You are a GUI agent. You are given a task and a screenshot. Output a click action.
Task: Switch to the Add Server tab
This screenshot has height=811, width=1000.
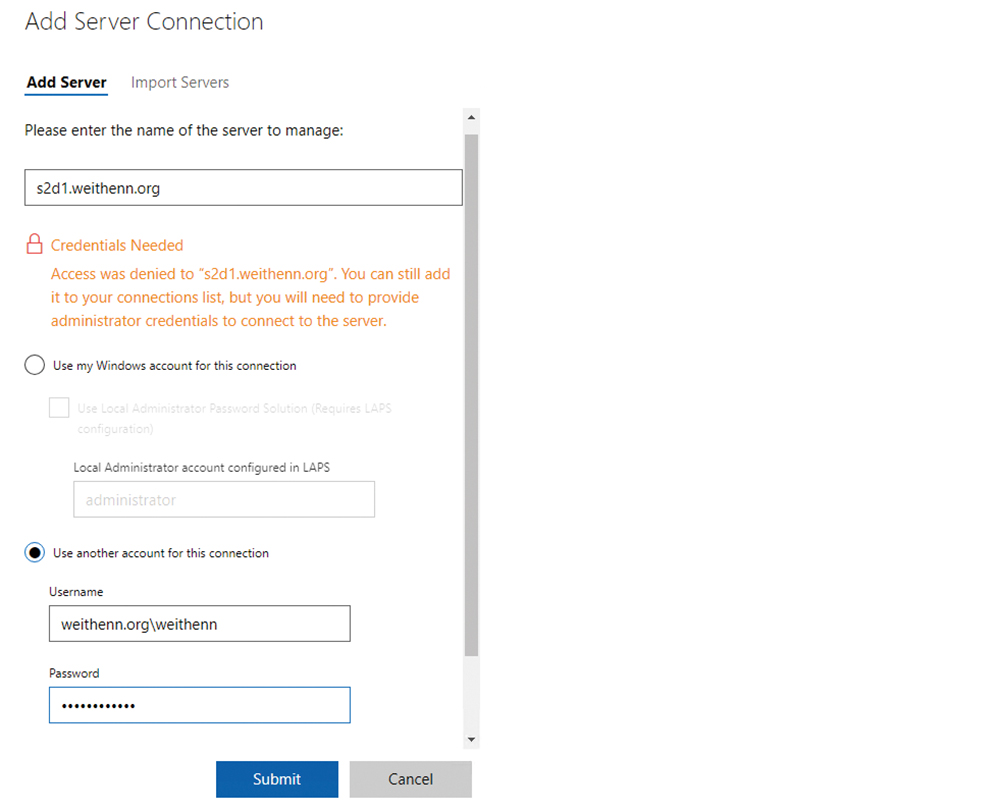tap(66, 83)
